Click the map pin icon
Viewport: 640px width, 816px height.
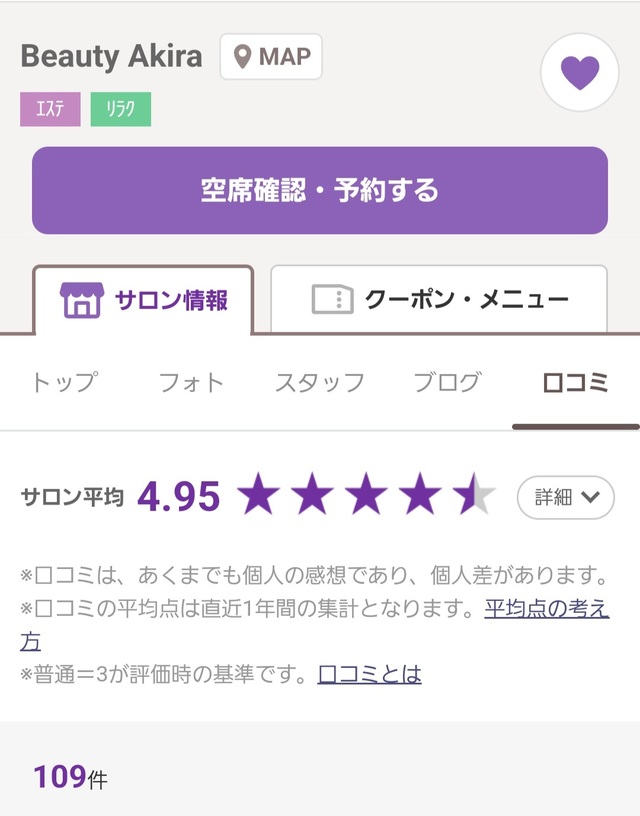click(242, 57)
